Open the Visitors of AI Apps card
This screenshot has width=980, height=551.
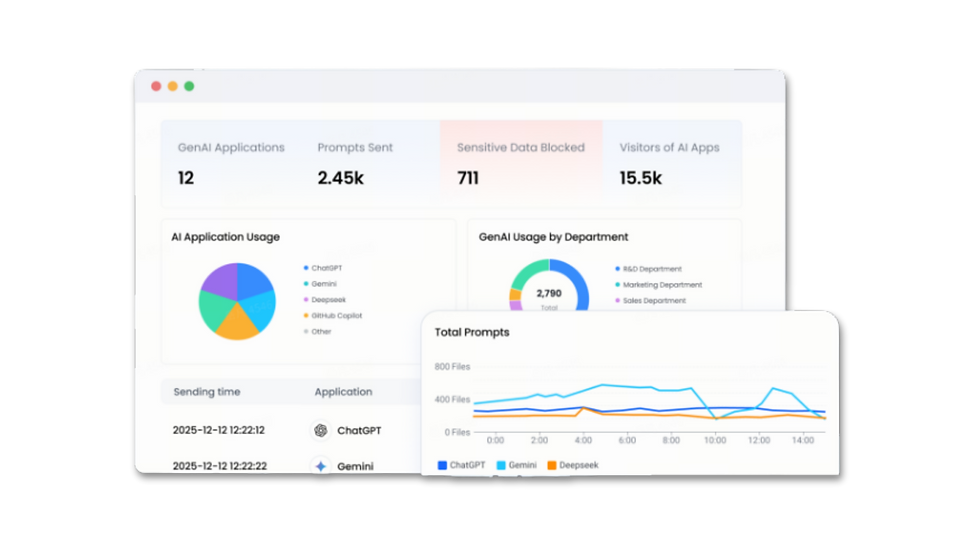coord(672,164)
